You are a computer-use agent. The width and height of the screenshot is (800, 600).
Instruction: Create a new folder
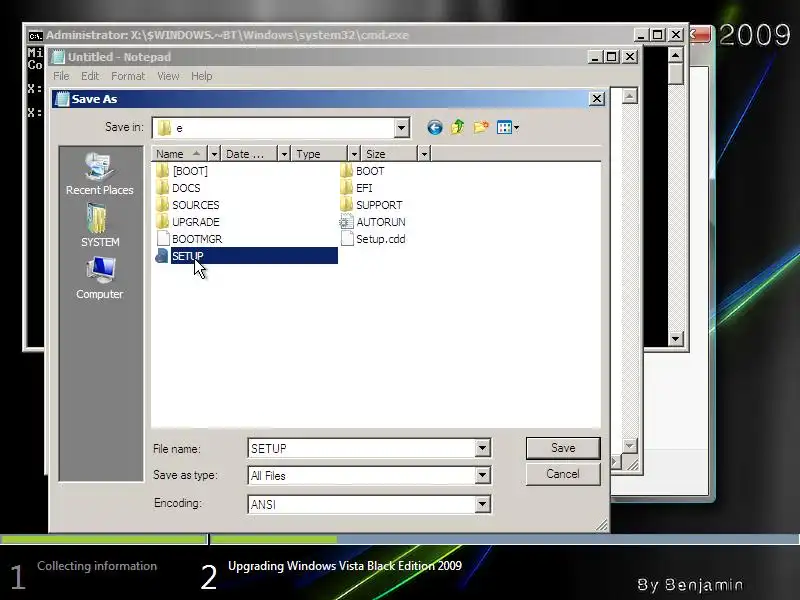[x=481, y=127]
